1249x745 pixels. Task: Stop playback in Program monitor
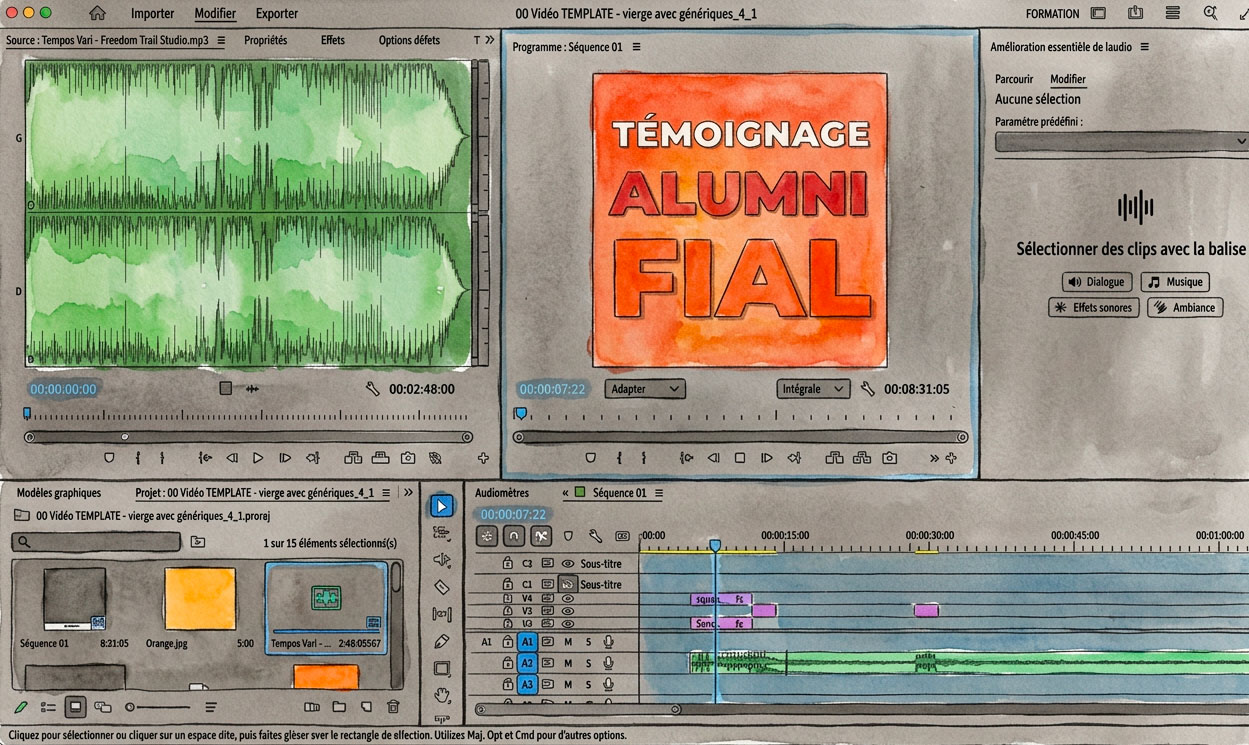click(740, 458)
